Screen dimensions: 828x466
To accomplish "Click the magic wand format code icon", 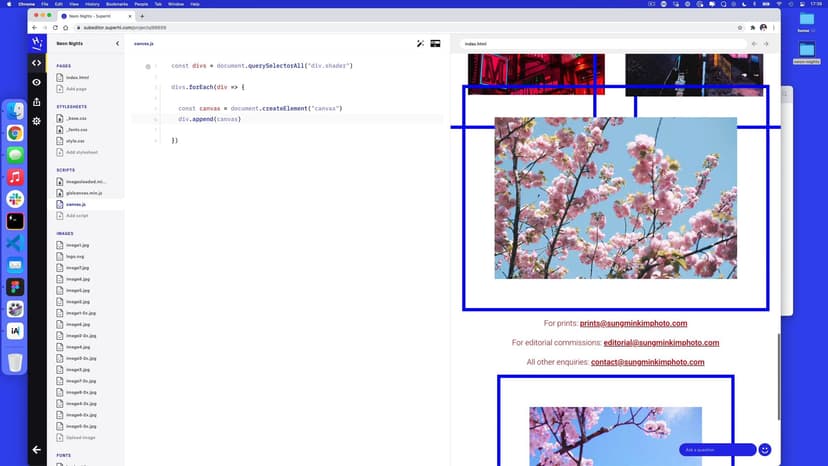I will (x=421, y=44).
